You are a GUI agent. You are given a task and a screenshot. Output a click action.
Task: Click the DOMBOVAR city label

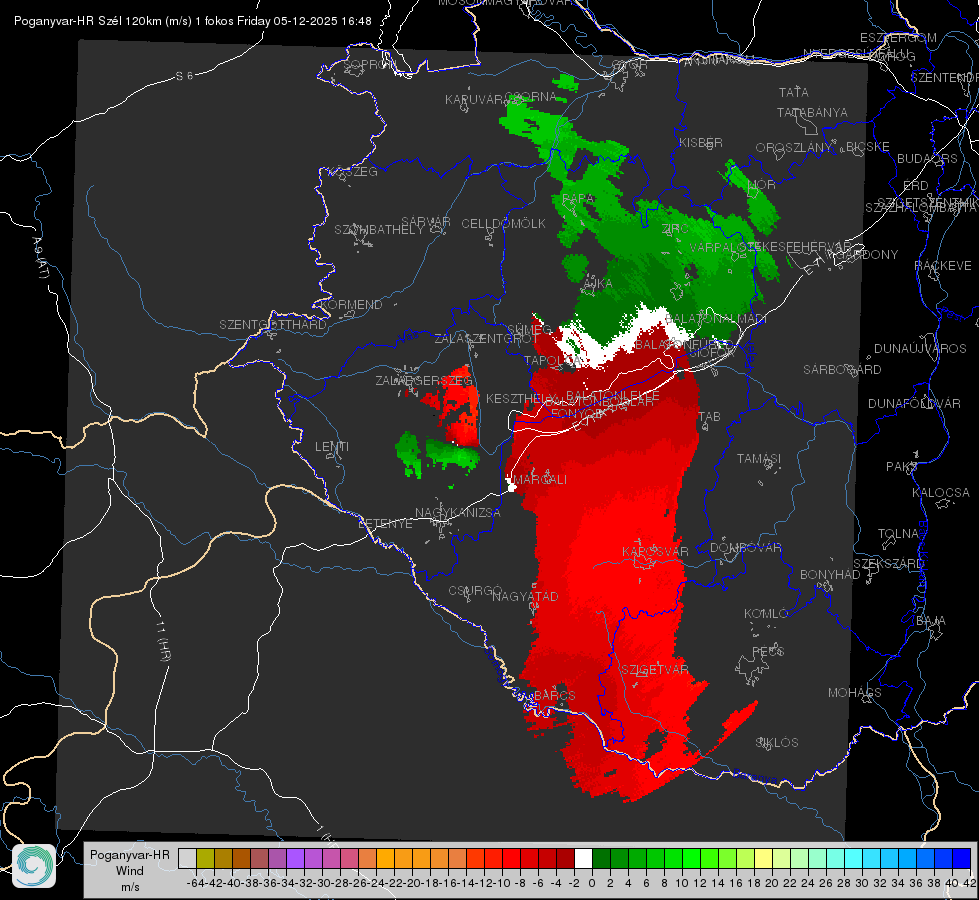tap(745, 548)
